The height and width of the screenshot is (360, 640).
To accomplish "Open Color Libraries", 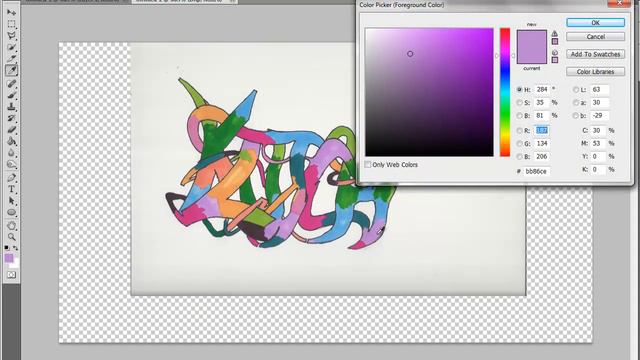I will (x=596, y=71).
